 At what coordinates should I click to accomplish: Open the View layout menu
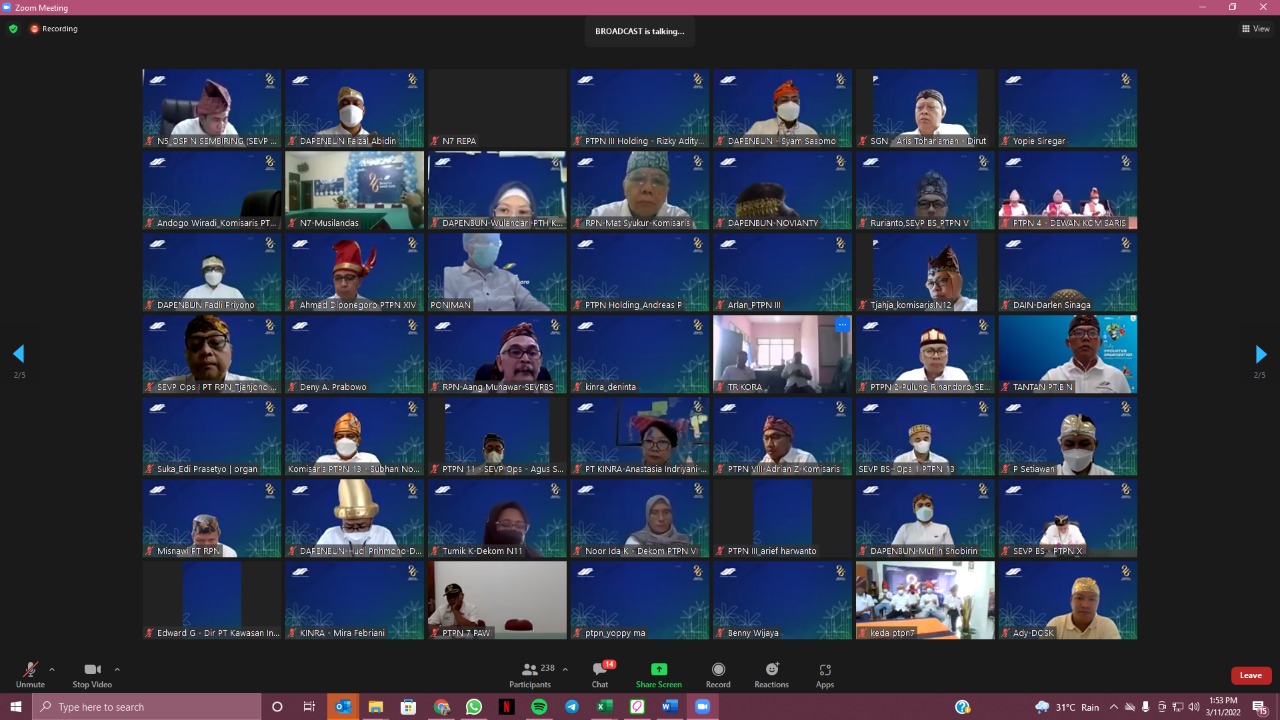pos(1255,29)
